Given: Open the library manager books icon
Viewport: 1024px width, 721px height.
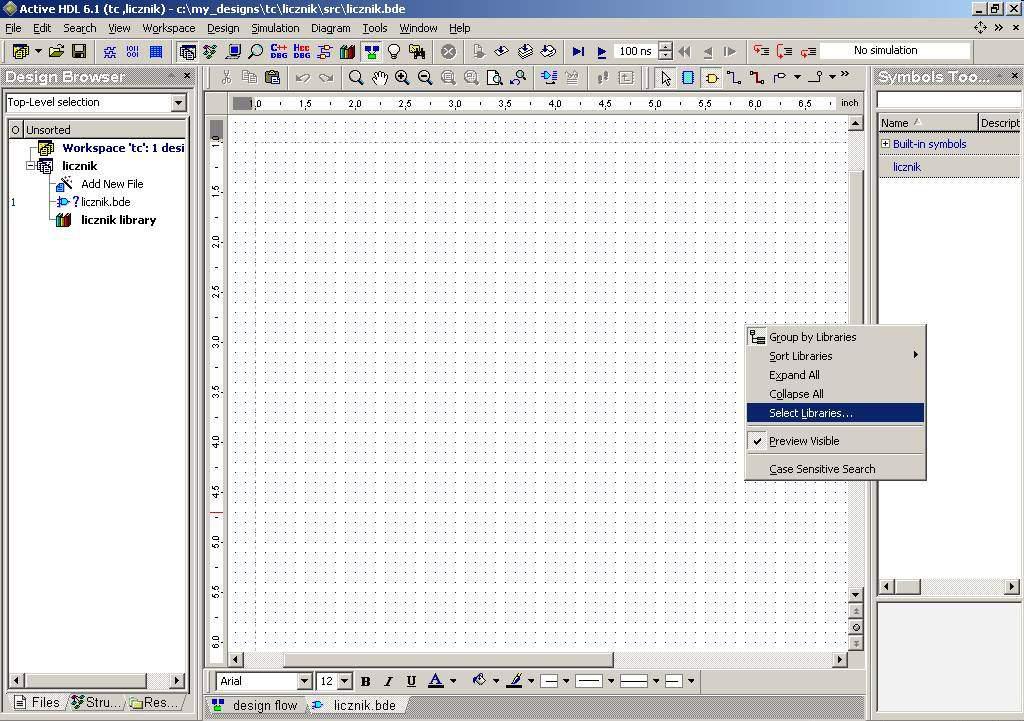Looking at the screenshot, I should click(x=347, y=51).
